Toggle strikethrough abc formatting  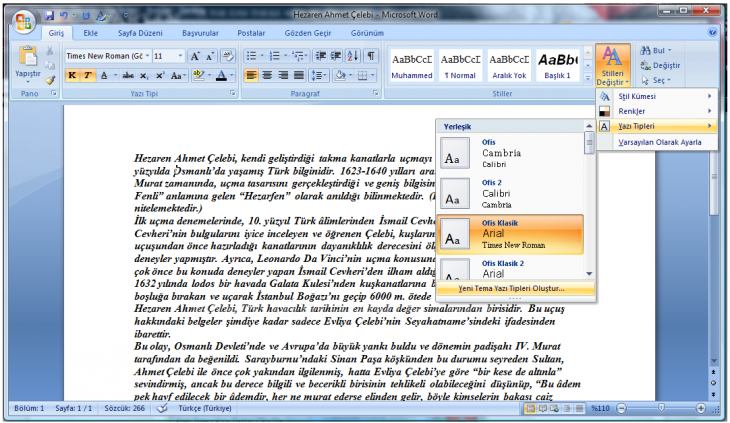pos(128,75)
